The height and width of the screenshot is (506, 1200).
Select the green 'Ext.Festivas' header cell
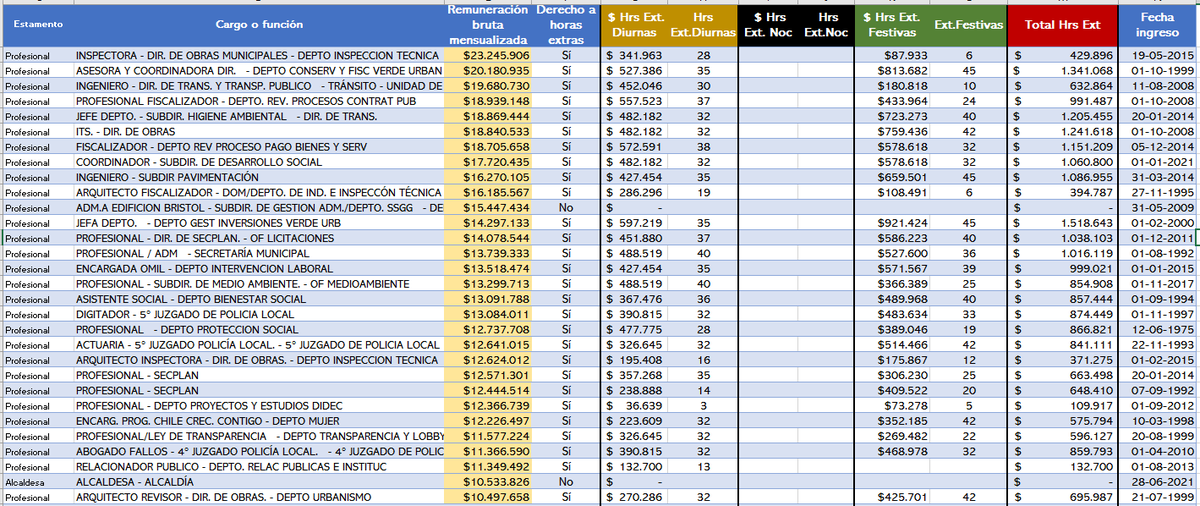pyautogui.click(x=968, y=25)
